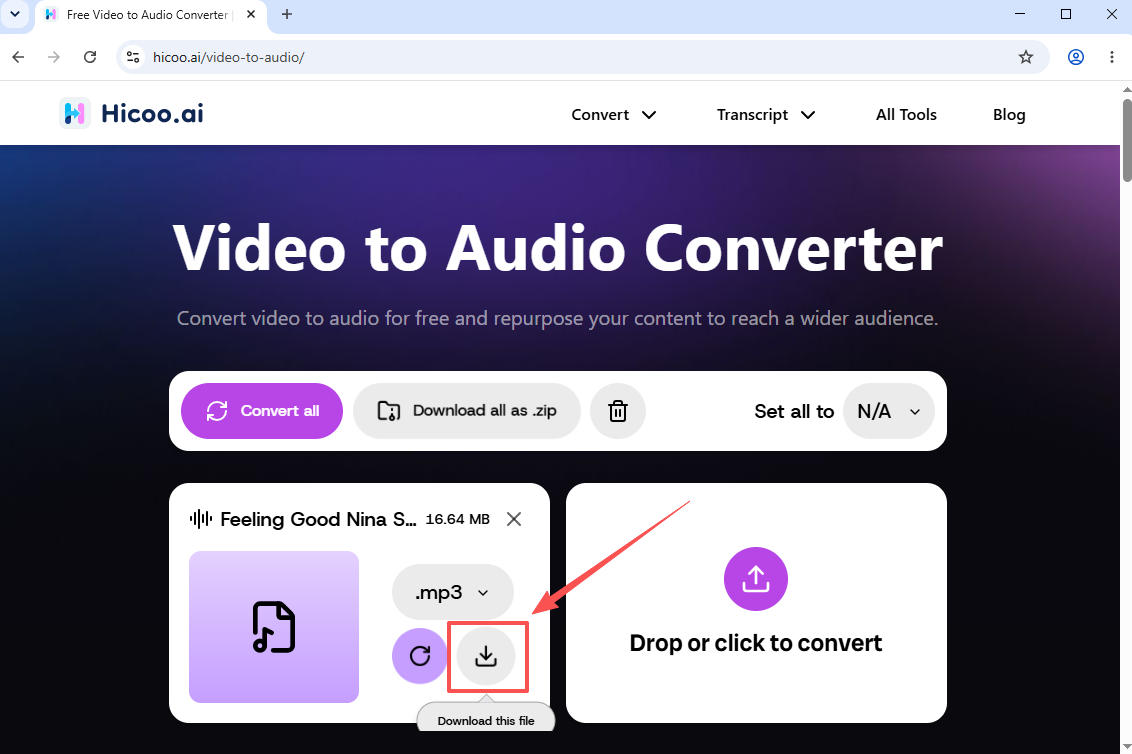1132x754 pixels.
Task: Open the Blog link
Action: [1009, 115]
